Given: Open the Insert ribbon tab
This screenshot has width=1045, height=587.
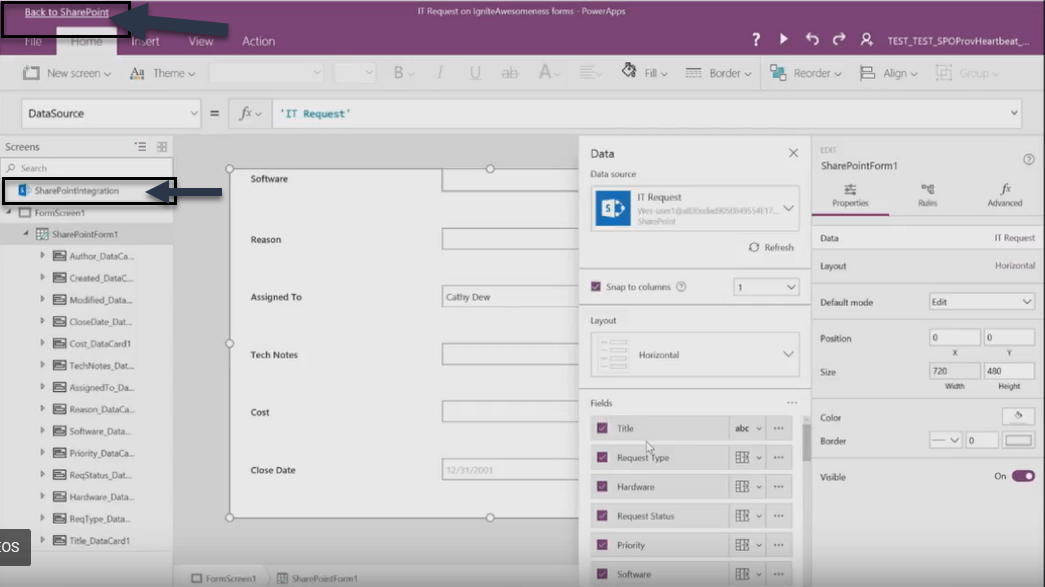Looking at the screenshot, I should 145,41.
